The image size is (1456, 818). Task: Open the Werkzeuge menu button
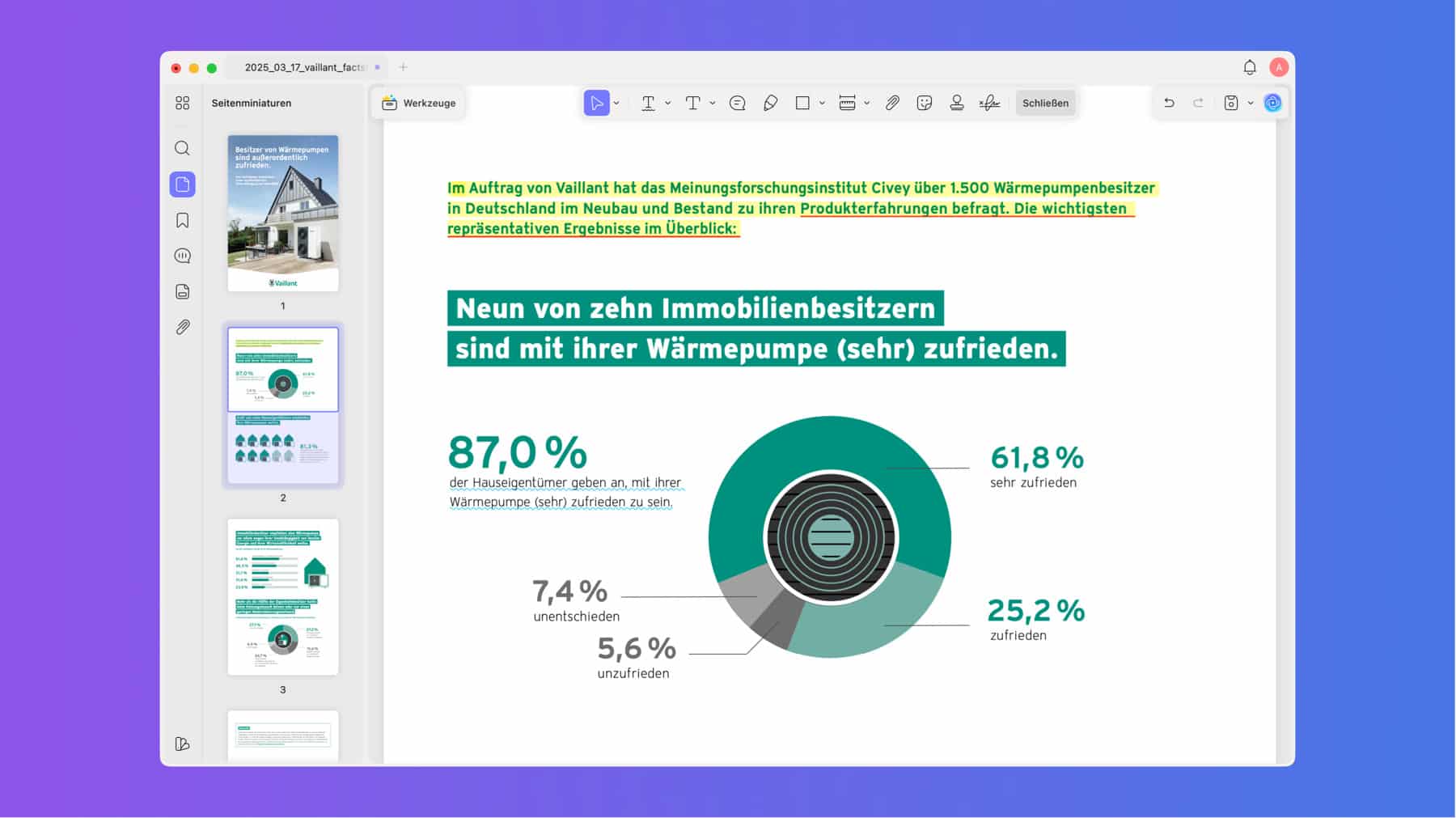click(x=419, y=103)
